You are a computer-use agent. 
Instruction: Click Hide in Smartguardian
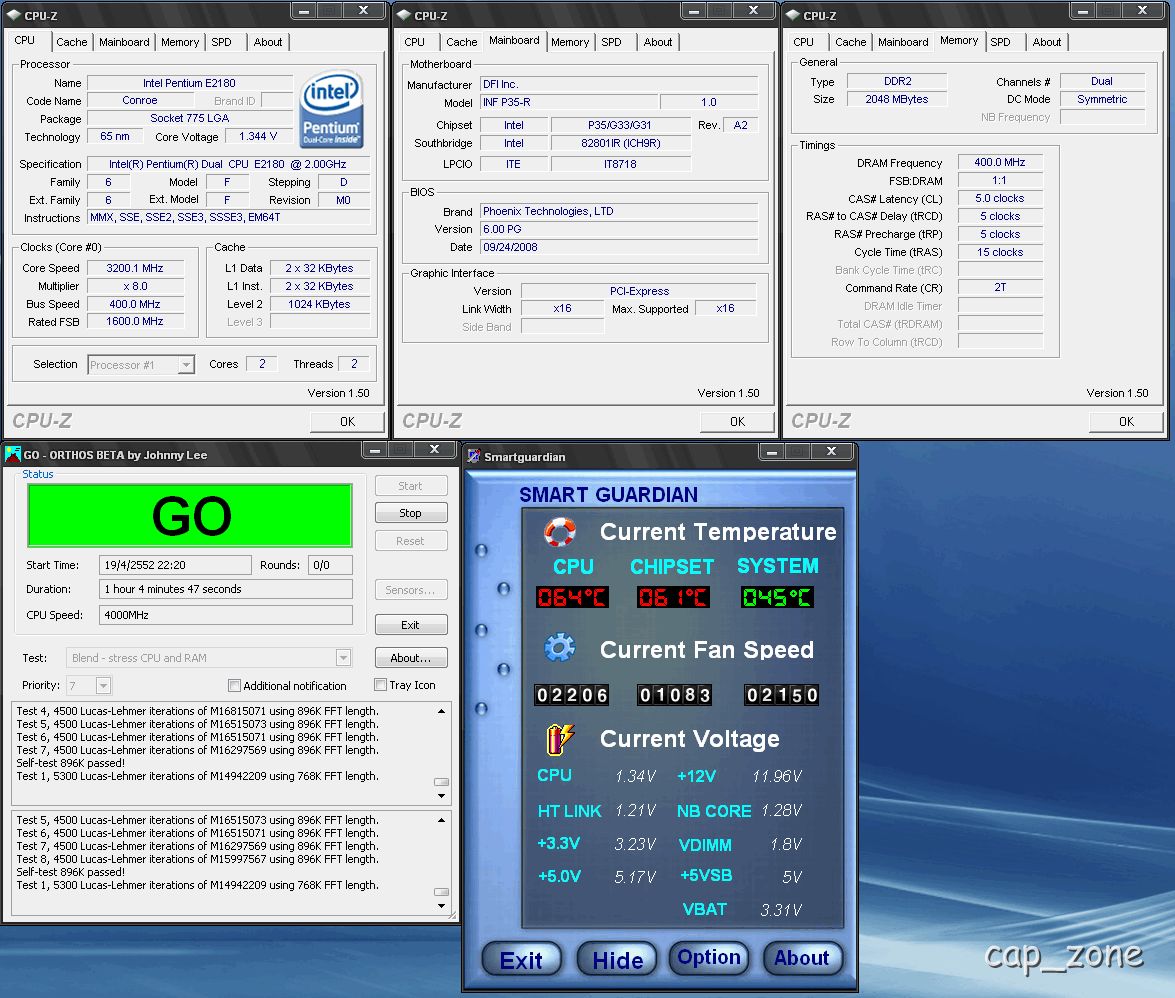(617, 960)
